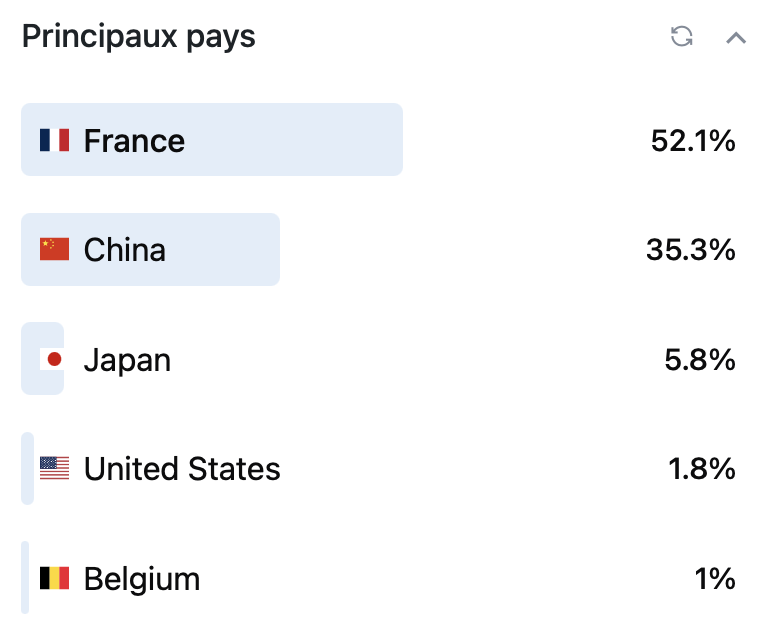Click the Japan flag icon
The width and height of the screenshot is (782, 626).
(x=54, y=359)
